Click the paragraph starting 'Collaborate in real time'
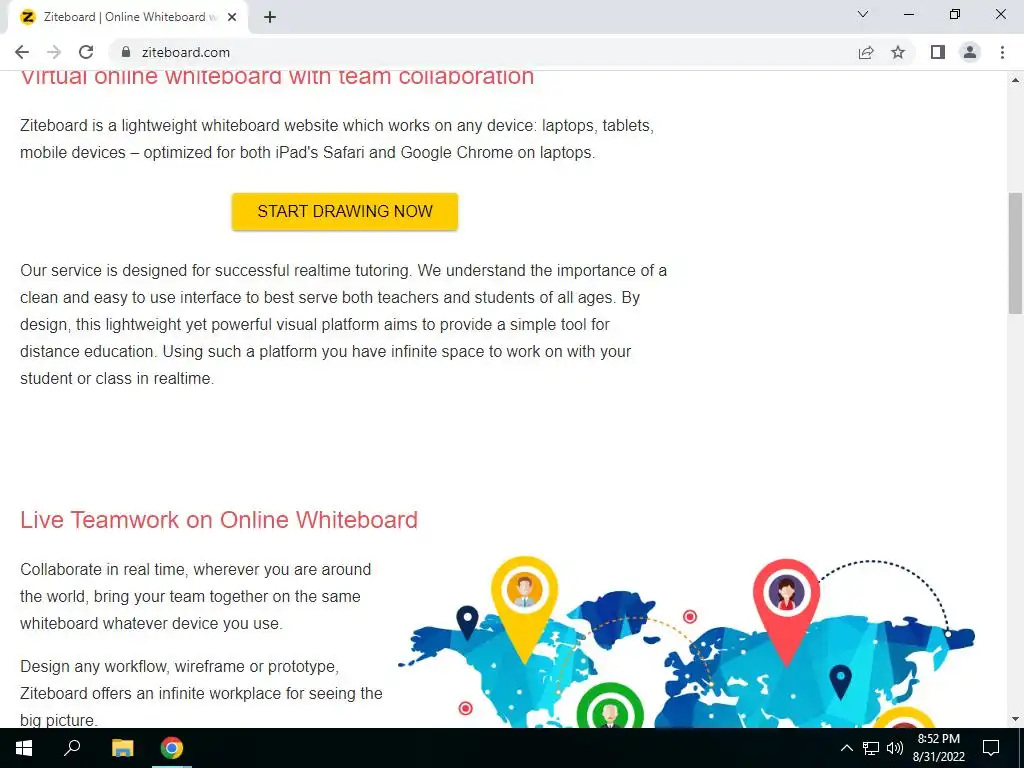 196,596
